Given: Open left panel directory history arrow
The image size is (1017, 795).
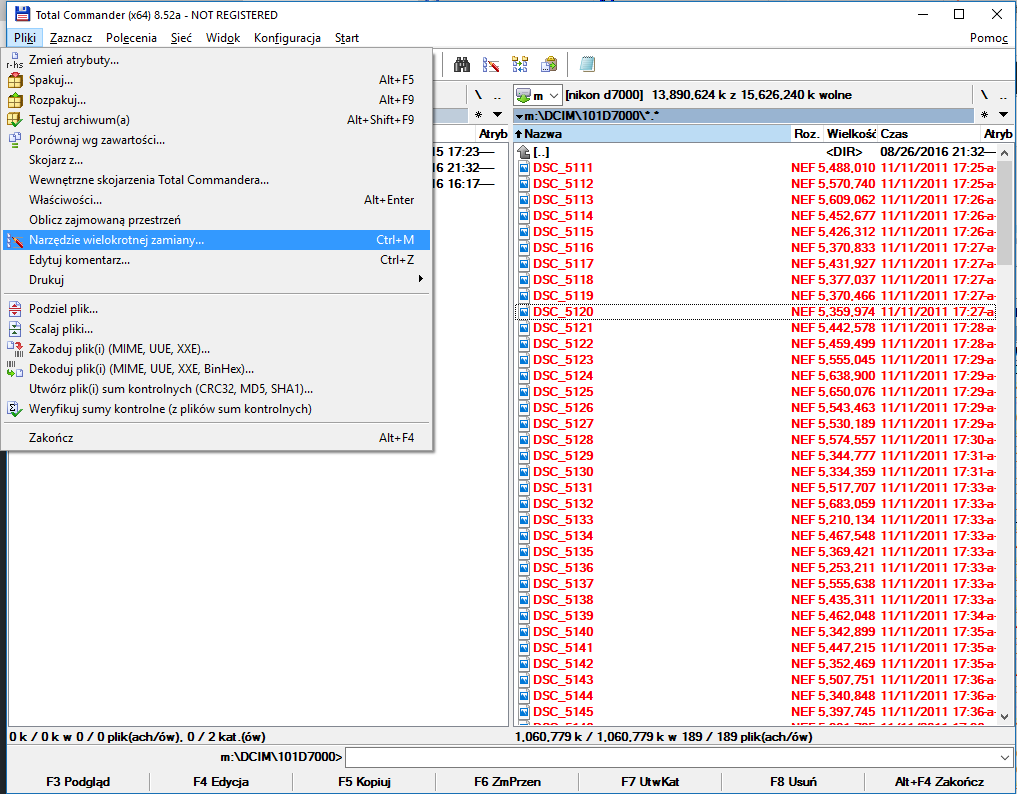Looking at the screenshot, I should (x=497, y=115).
